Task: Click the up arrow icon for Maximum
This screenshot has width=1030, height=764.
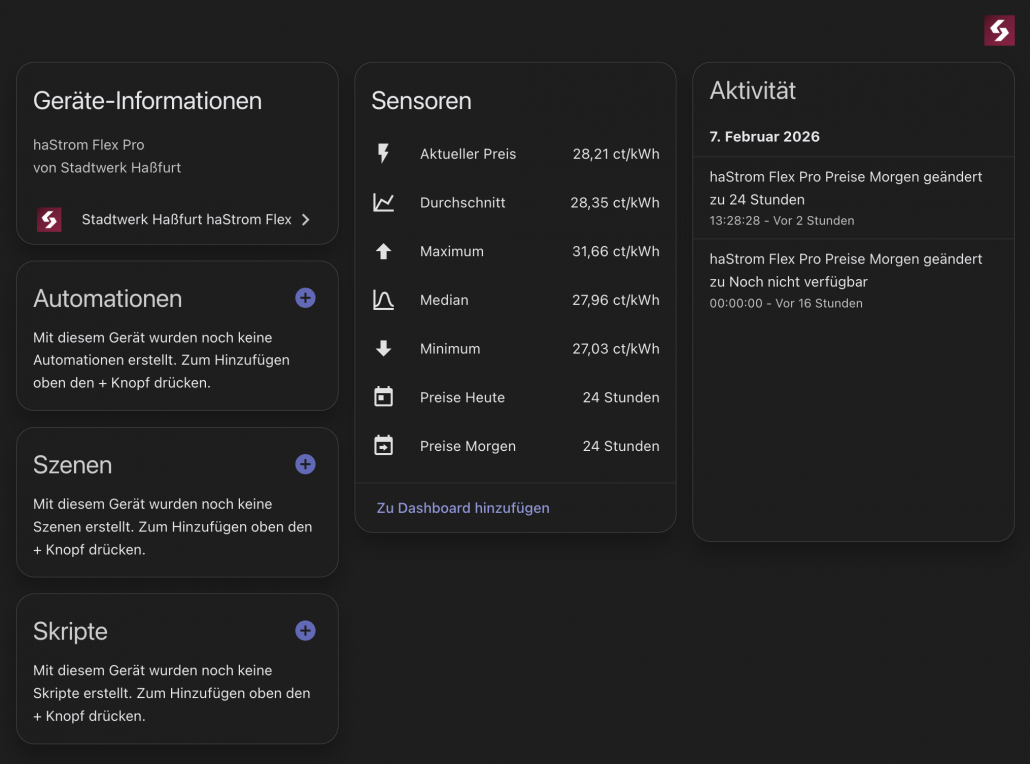Action: click(383, 252)
